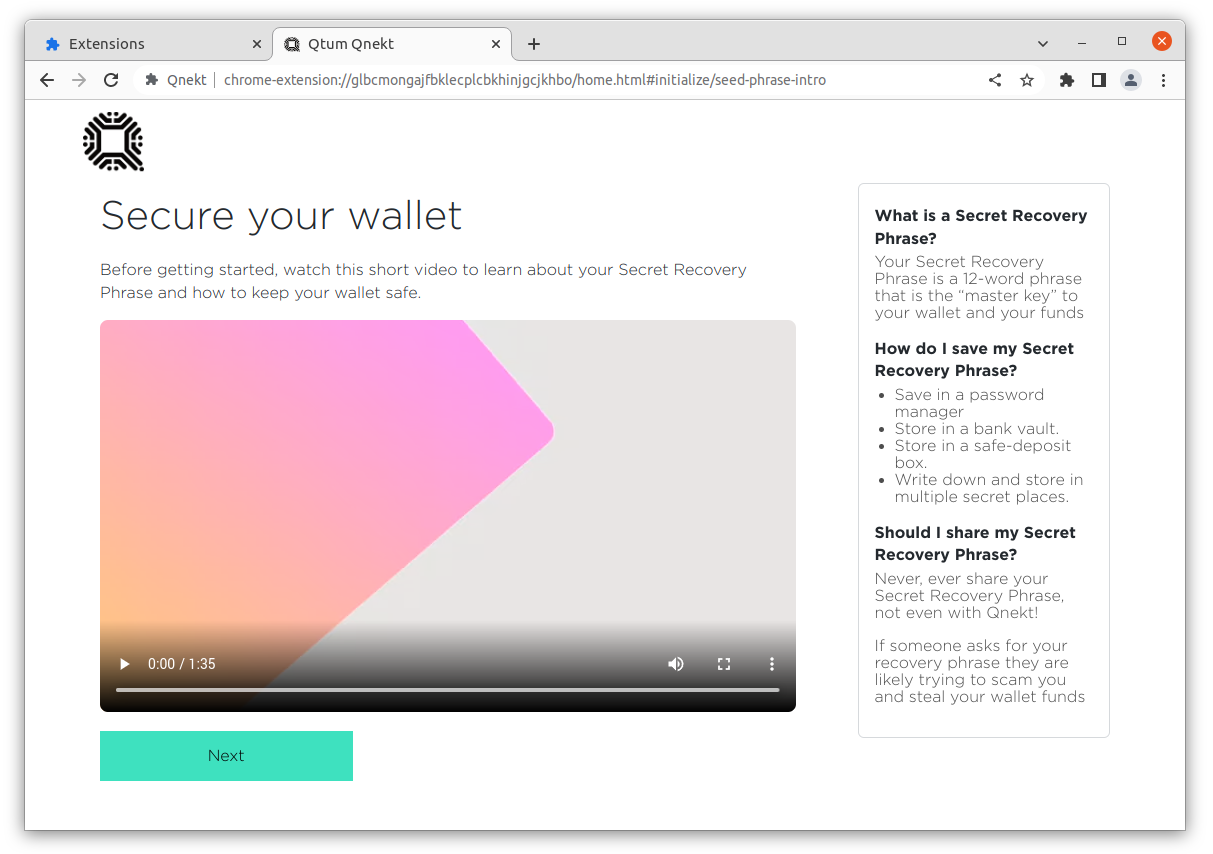Go forward in the browser
Viewport: 1213px width, 854px height.
(79, 80)
